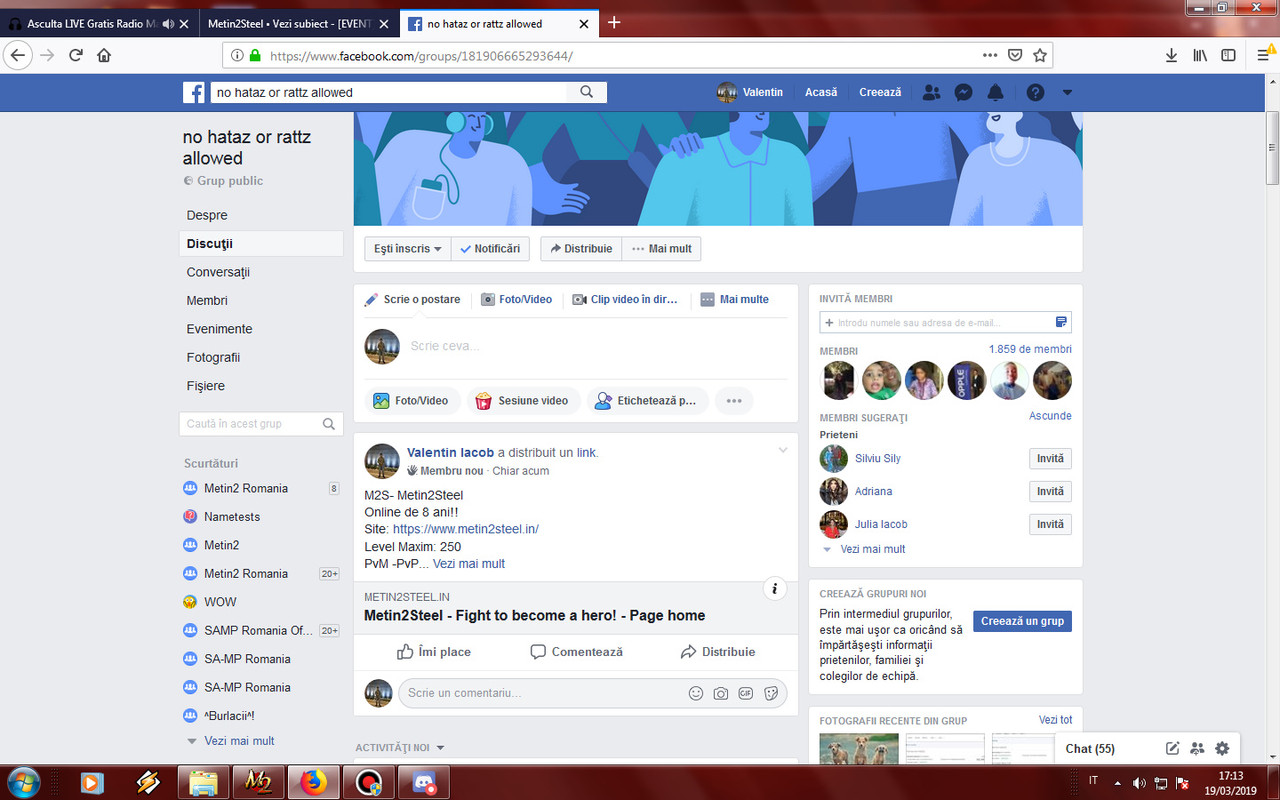Click the search magnifier button in Facebook bar
Viewport: 1280px width, 800px height.
click(587, 92)
